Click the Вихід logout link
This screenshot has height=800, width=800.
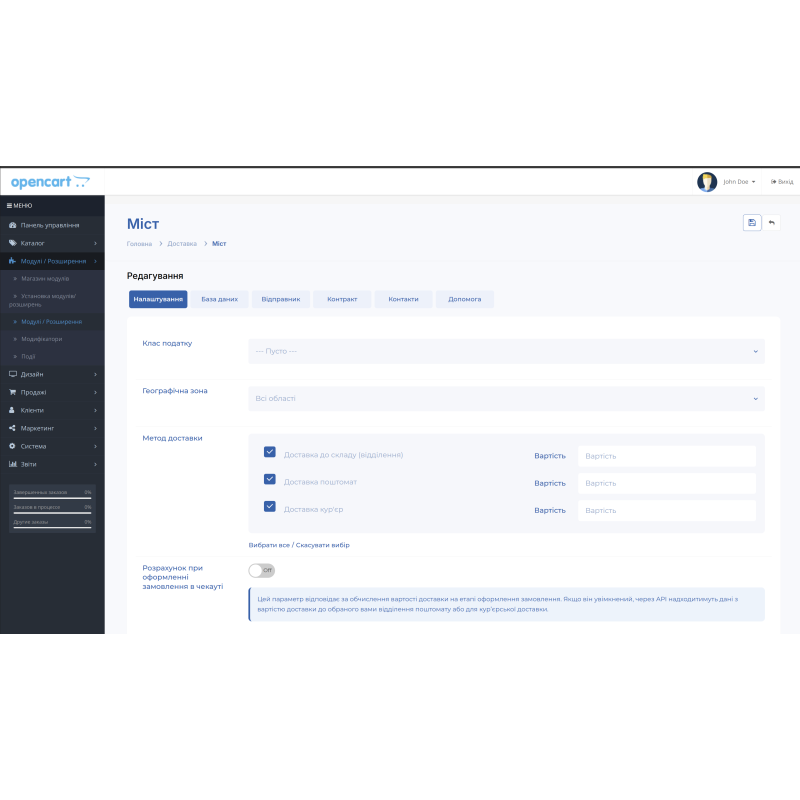click(782, 182)
